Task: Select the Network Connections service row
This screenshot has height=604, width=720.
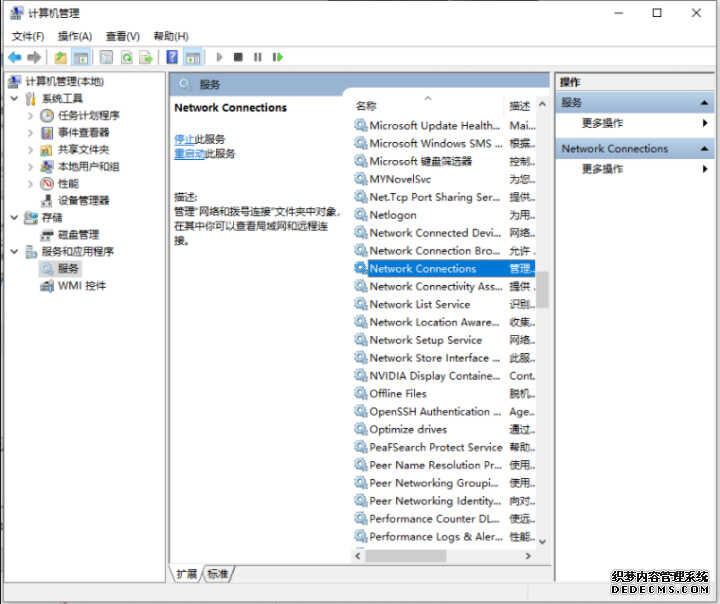Action: (444, 269)
